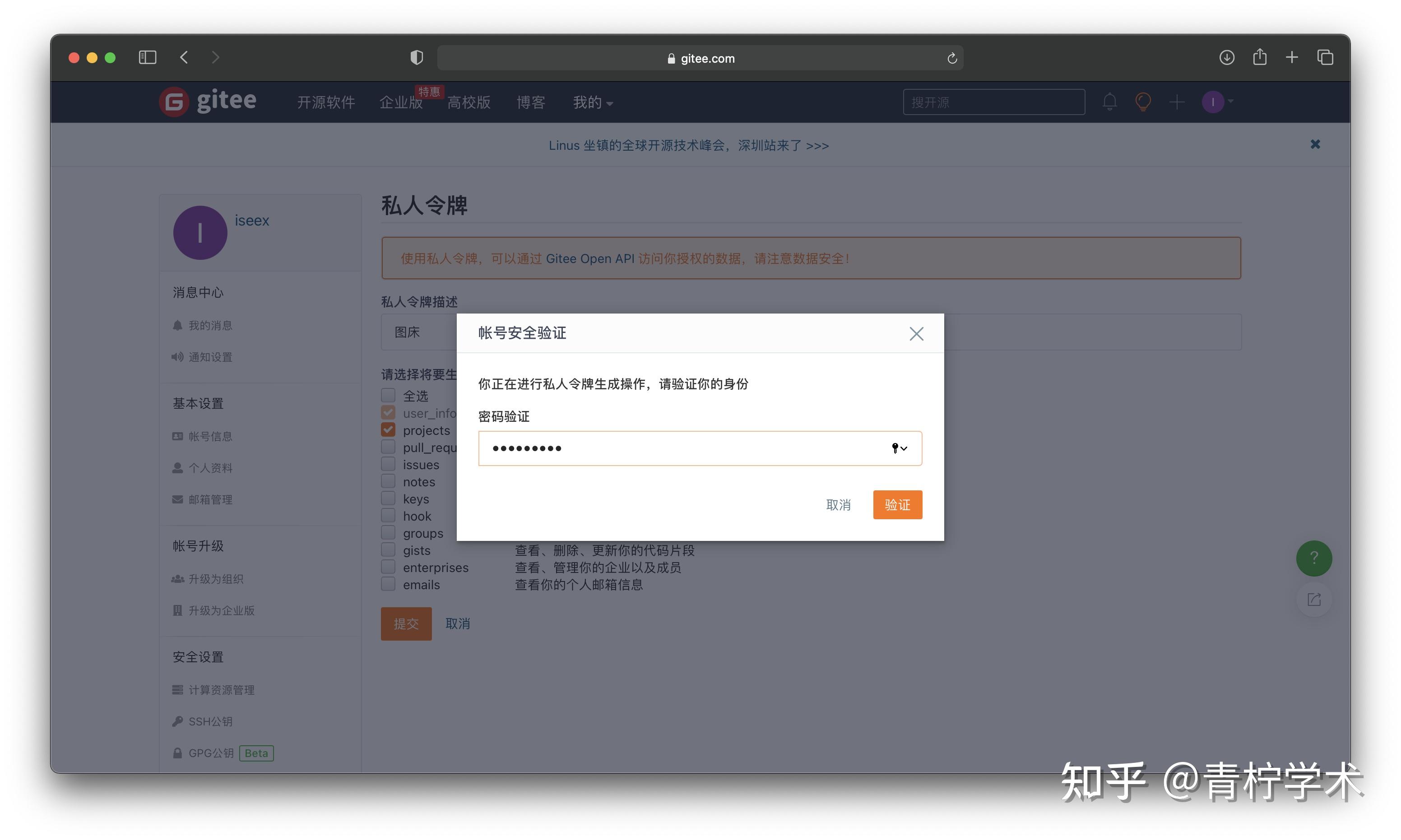Open 我的消息 in the sidebar
Screen dimensions: 1401x840
202,325
